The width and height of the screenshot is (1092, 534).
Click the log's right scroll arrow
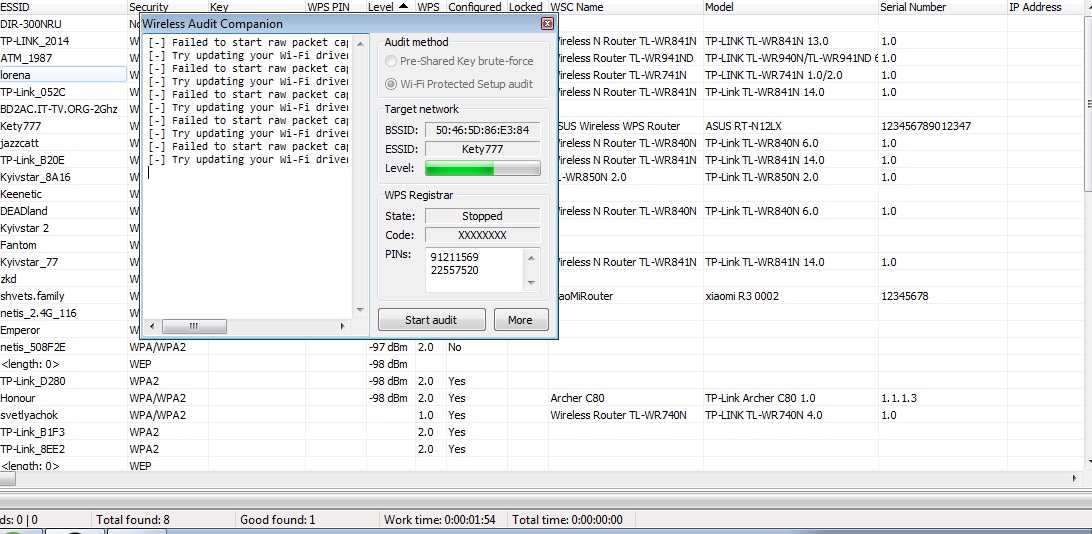342,326
